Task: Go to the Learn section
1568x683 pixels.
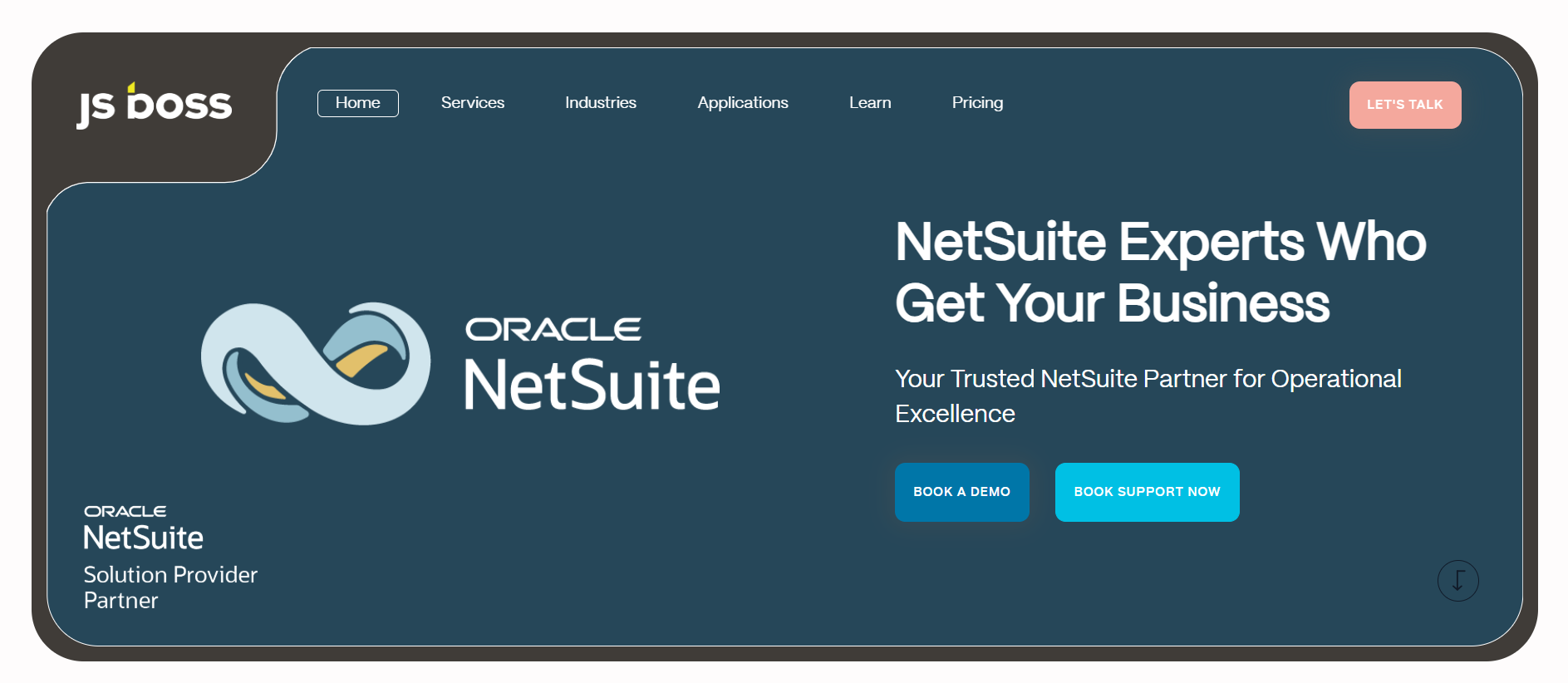Action: [870, 103]
